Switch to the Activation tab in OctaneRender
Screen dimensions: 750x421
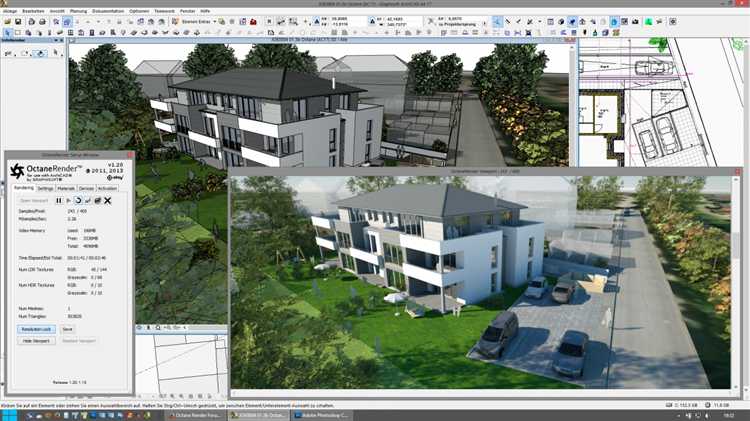(107, 188)
